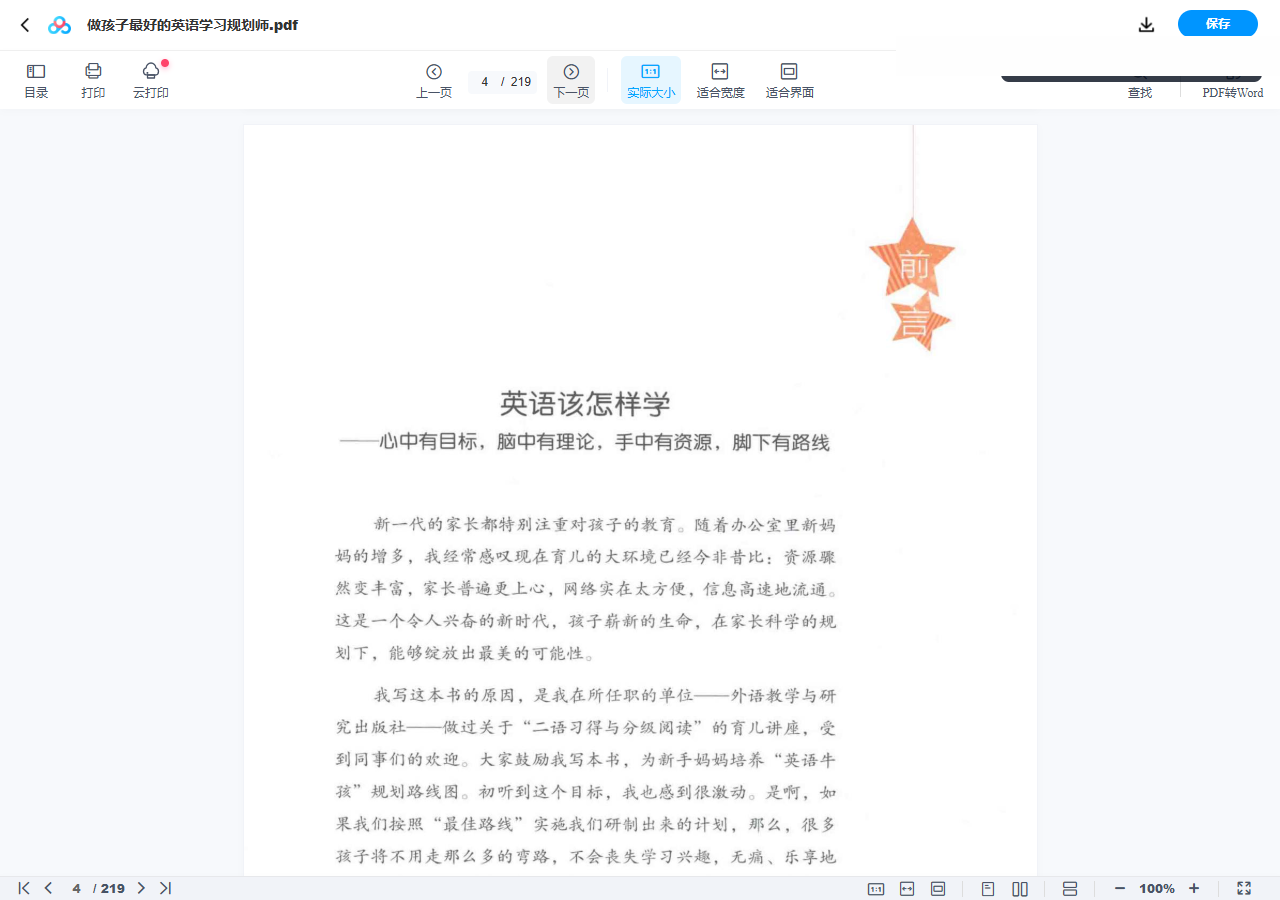Print the document with 打印
Screen dimensions: 1280x900
pyautogui.click(x=93, y=81)
